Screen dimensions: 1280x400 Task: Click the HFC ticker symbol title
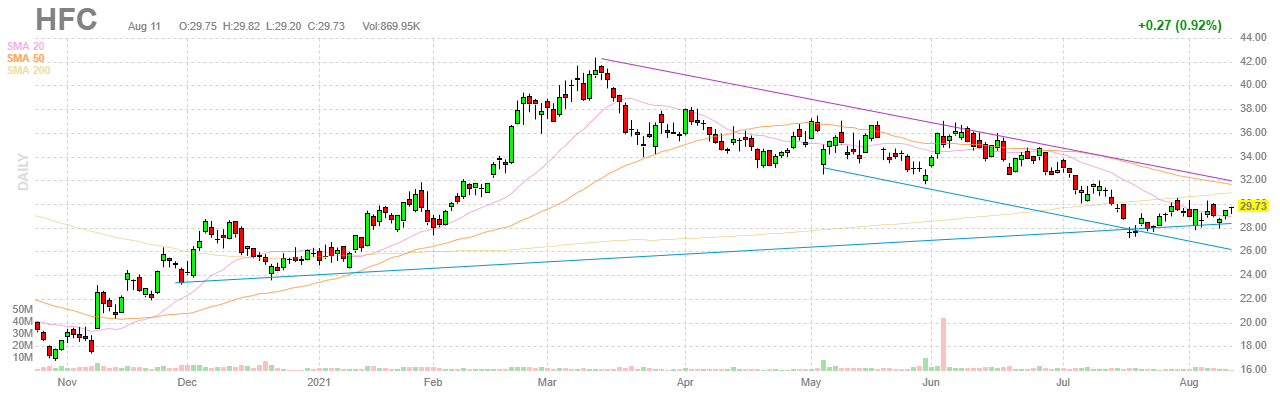(68, 20)
